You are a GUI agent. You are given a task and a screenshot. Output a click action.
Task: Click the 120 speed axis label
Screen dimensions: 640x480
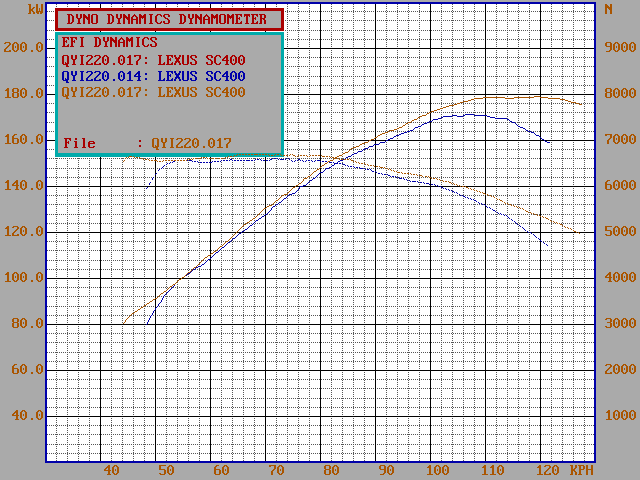(x=548, y=470)
